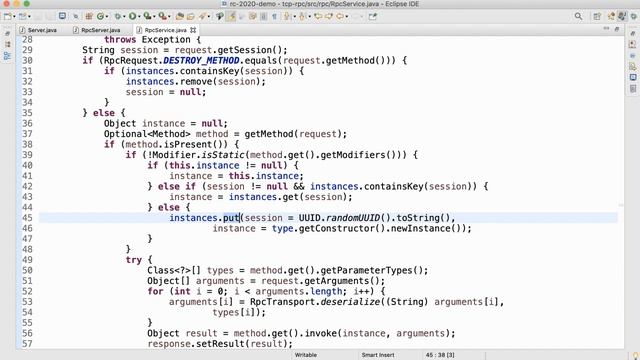Minimize the editor area icon
The height and width of the screenshot is (360, 640).
(607, 29)
